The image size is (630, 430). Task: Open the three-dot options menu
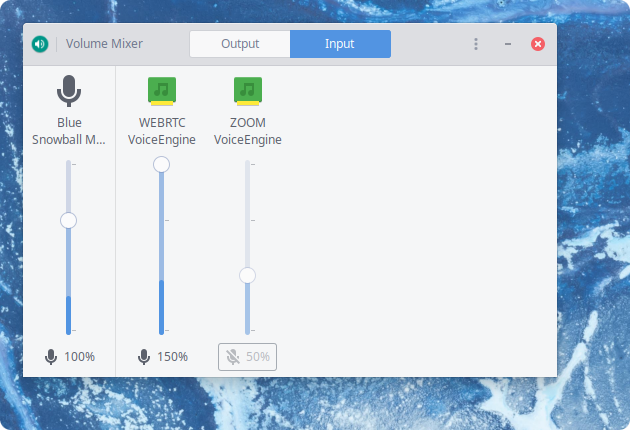pyautogui.click(x=476, y=44)
